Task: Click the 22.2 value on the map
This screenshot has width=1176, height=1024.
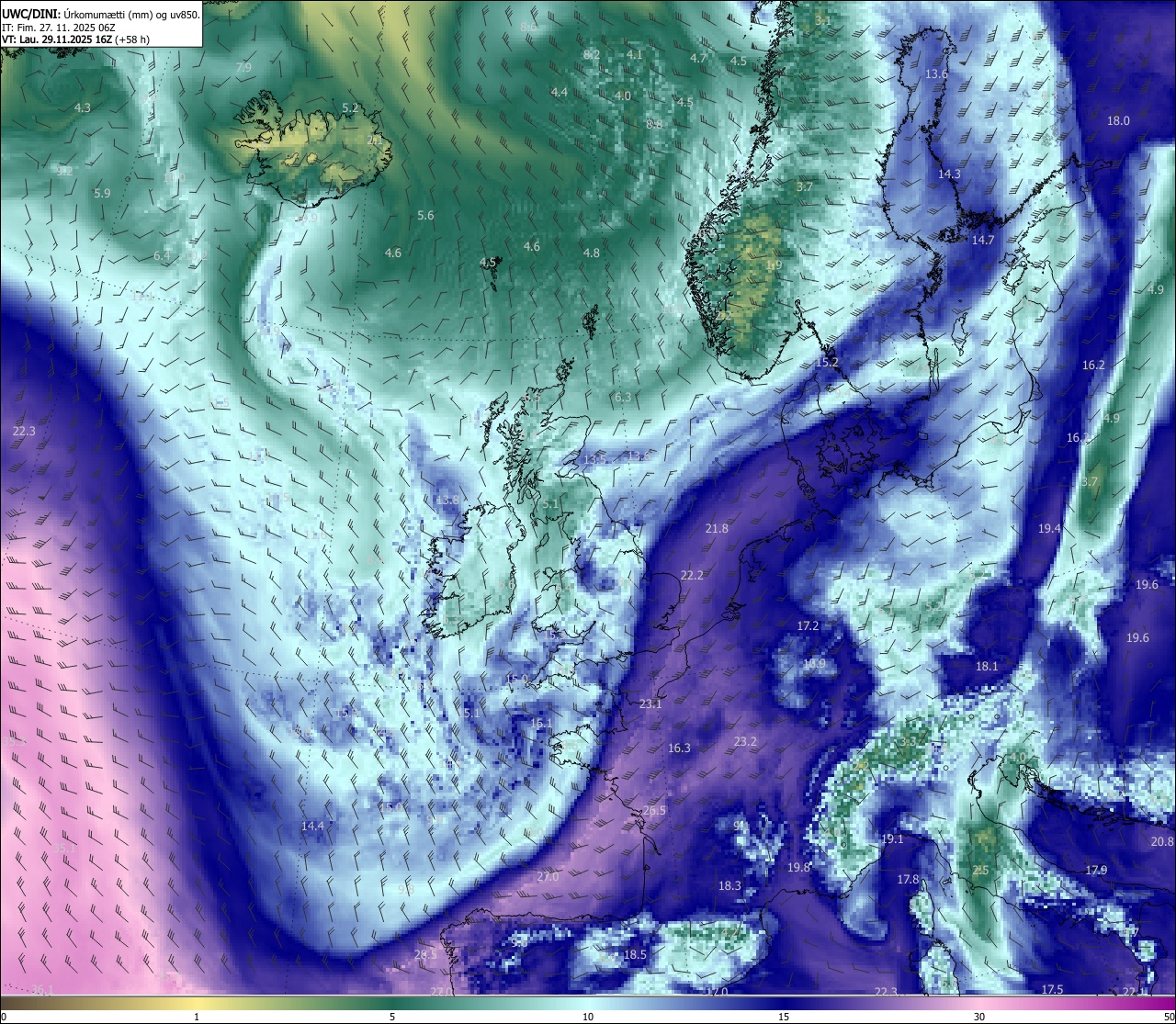Action: 692,576
